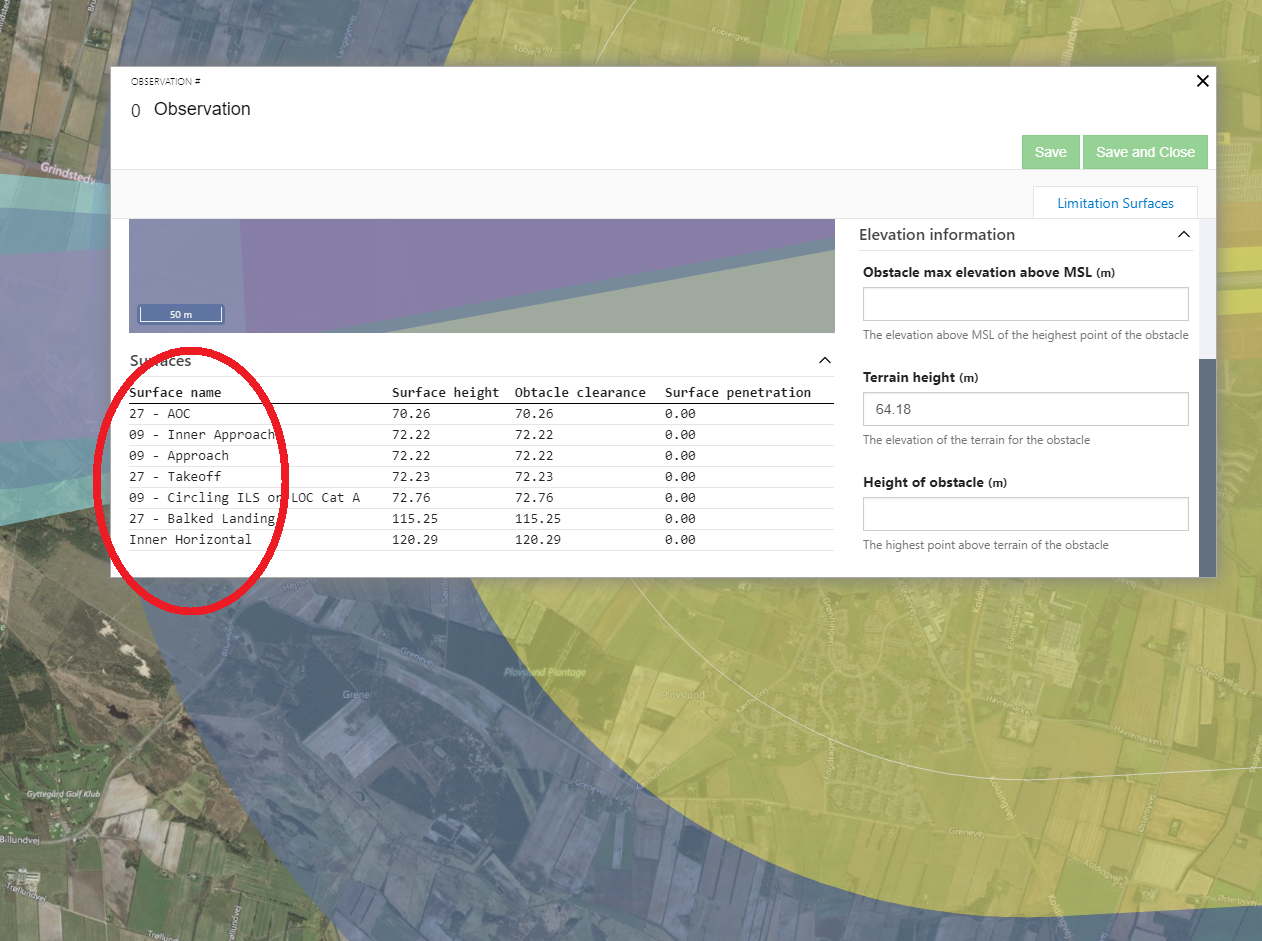Select the 09 - Circling ILS or LOC Cat A name
Image resolution: width=1262 pixels, height=941 pixels.
click(x=244, y=497)
